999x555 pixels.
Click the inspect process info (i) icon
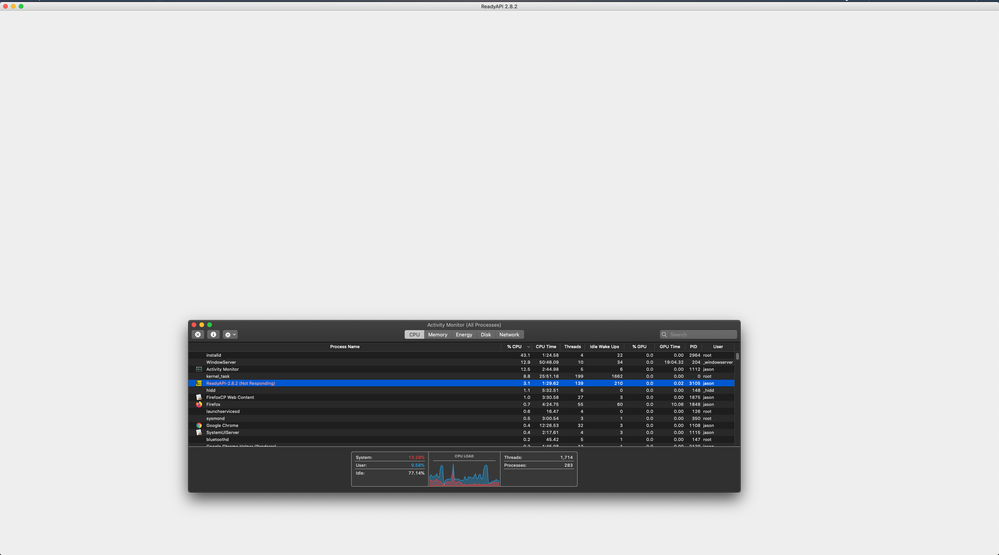pyautogui.click(x=213, y=335)
